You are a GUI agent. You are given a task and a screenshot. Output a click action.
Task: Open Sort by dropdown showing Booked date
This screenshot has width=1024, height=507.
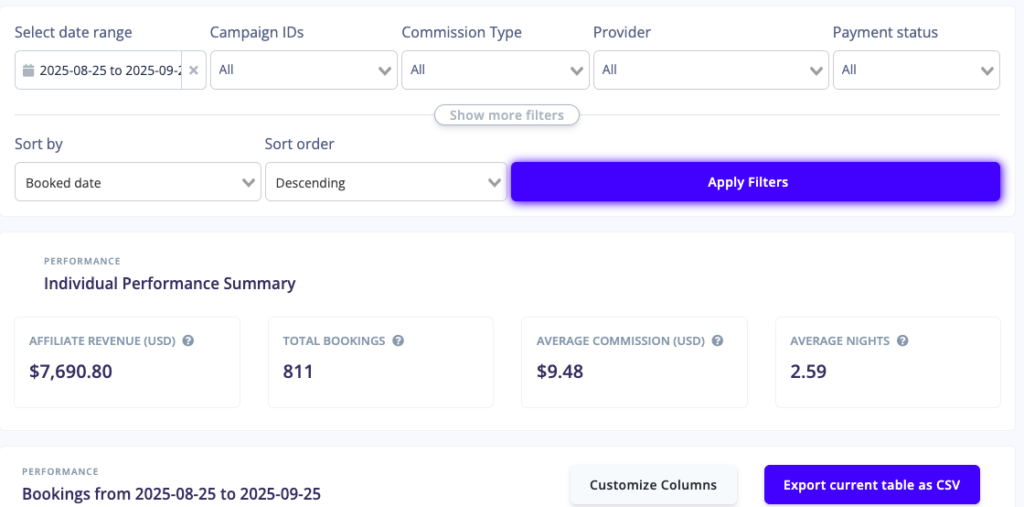pyautogui.click(x=138, y=183)
